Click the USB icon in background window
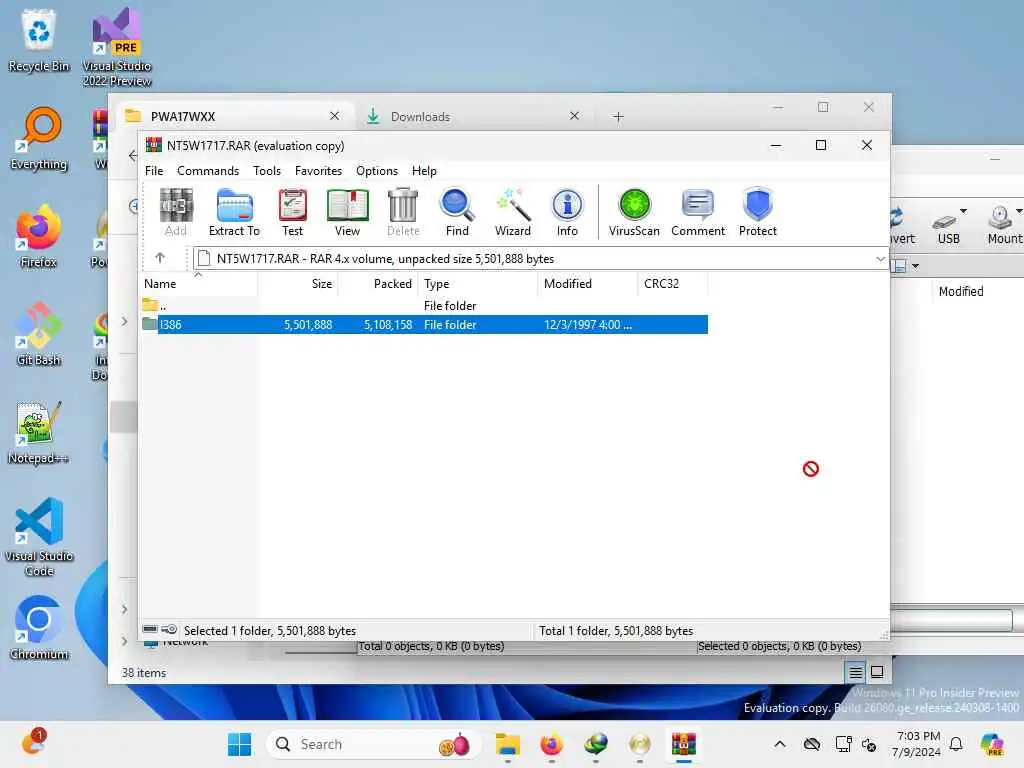This screenshot has width=1024, height=768. point(946,227)
